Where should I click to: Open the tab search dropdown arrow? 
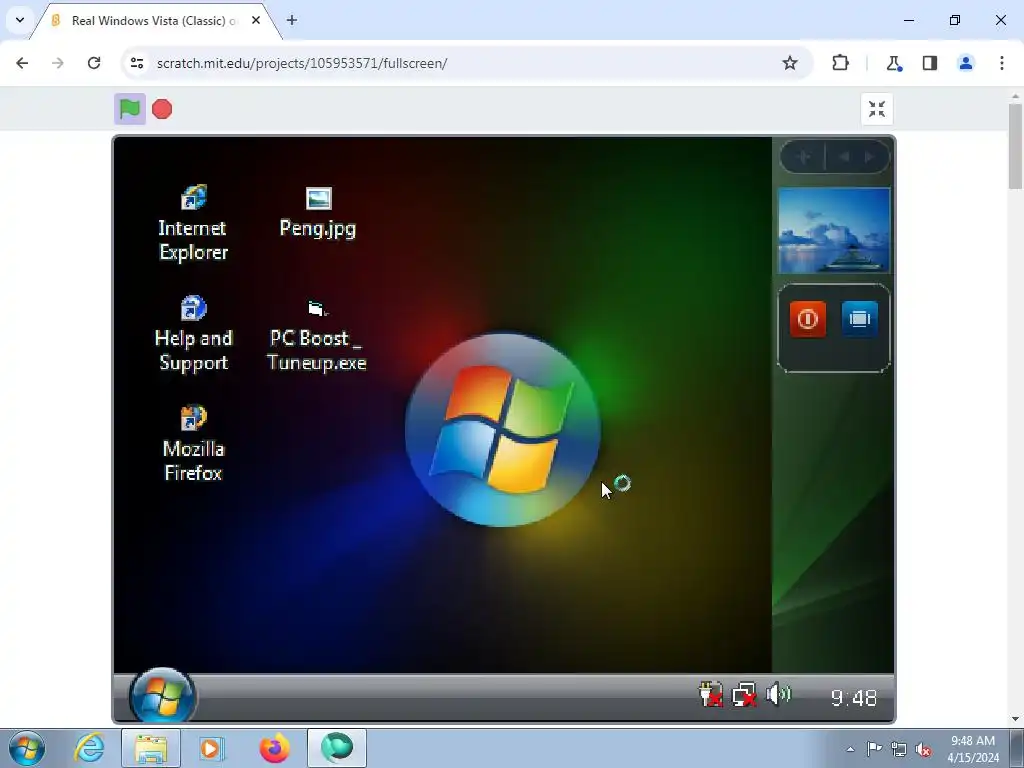click(x=20, y=20)
